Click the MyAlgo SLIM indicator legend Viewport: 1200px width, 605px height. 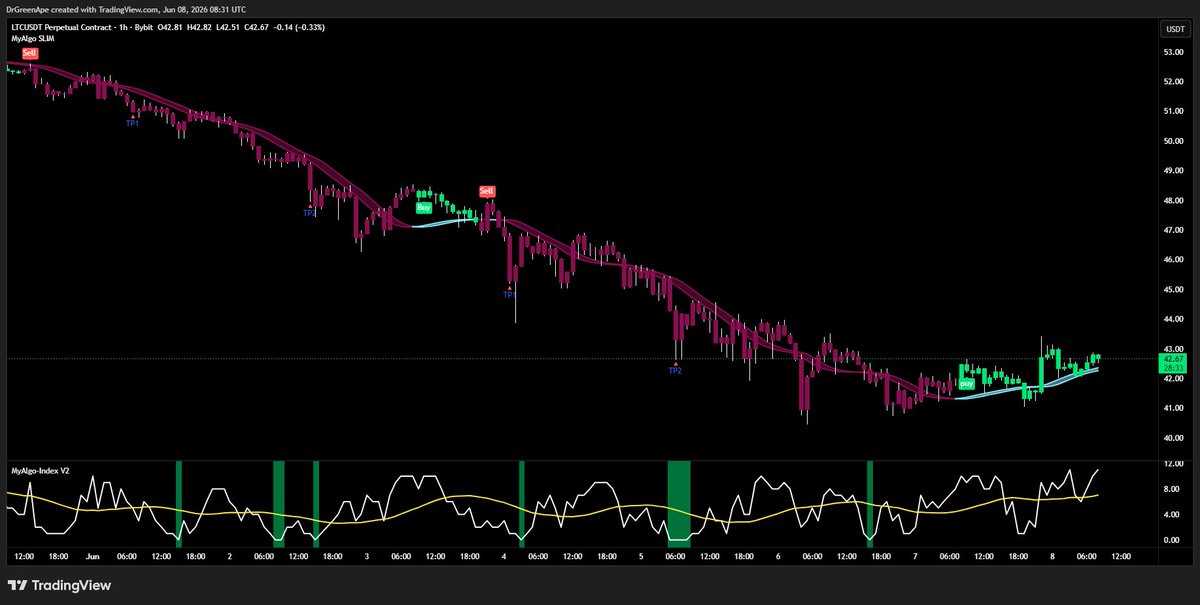pyautogui.click(x=32, y=38)
